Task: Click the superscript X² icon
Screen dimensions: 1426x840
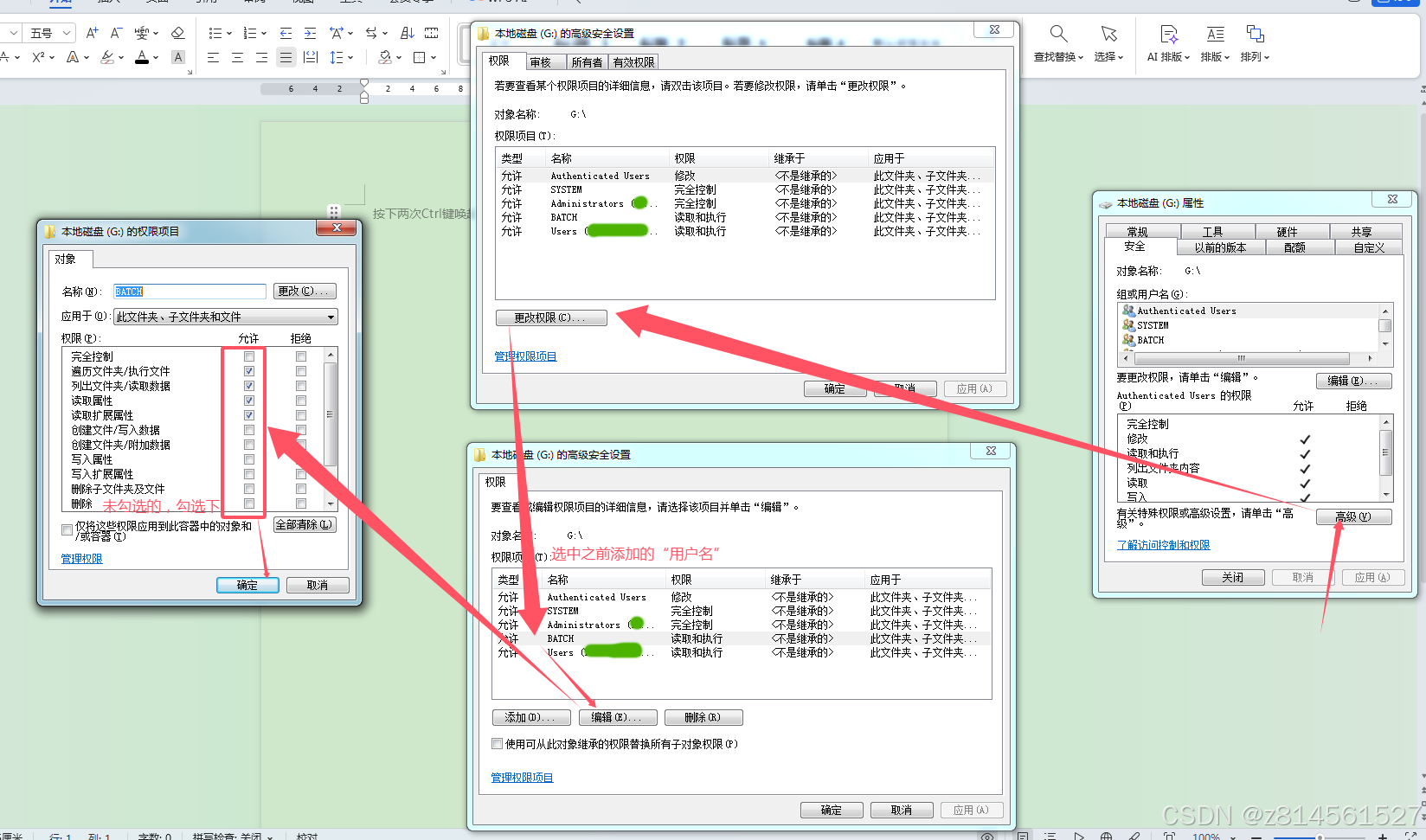Action: click(38, 57)
